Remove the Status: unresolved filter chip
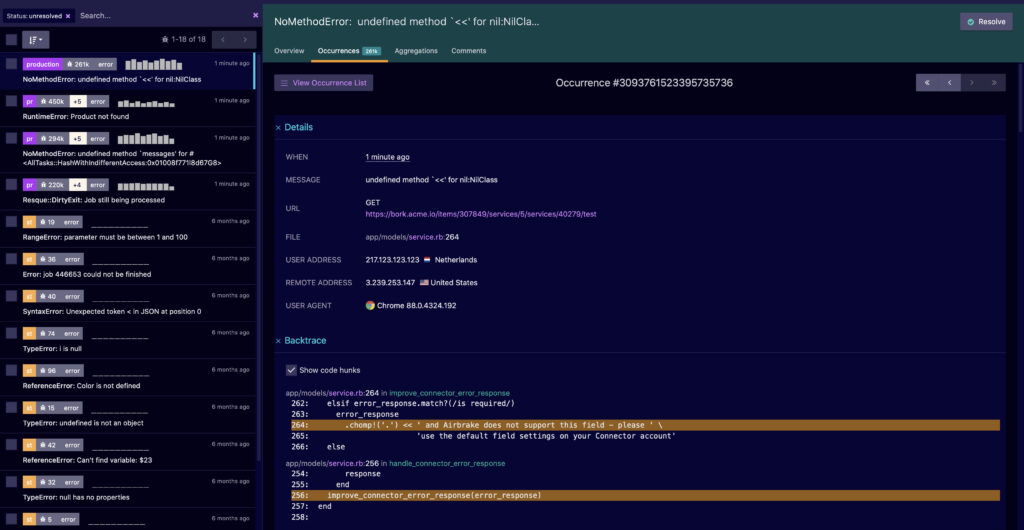 click(x=68, y=16)
